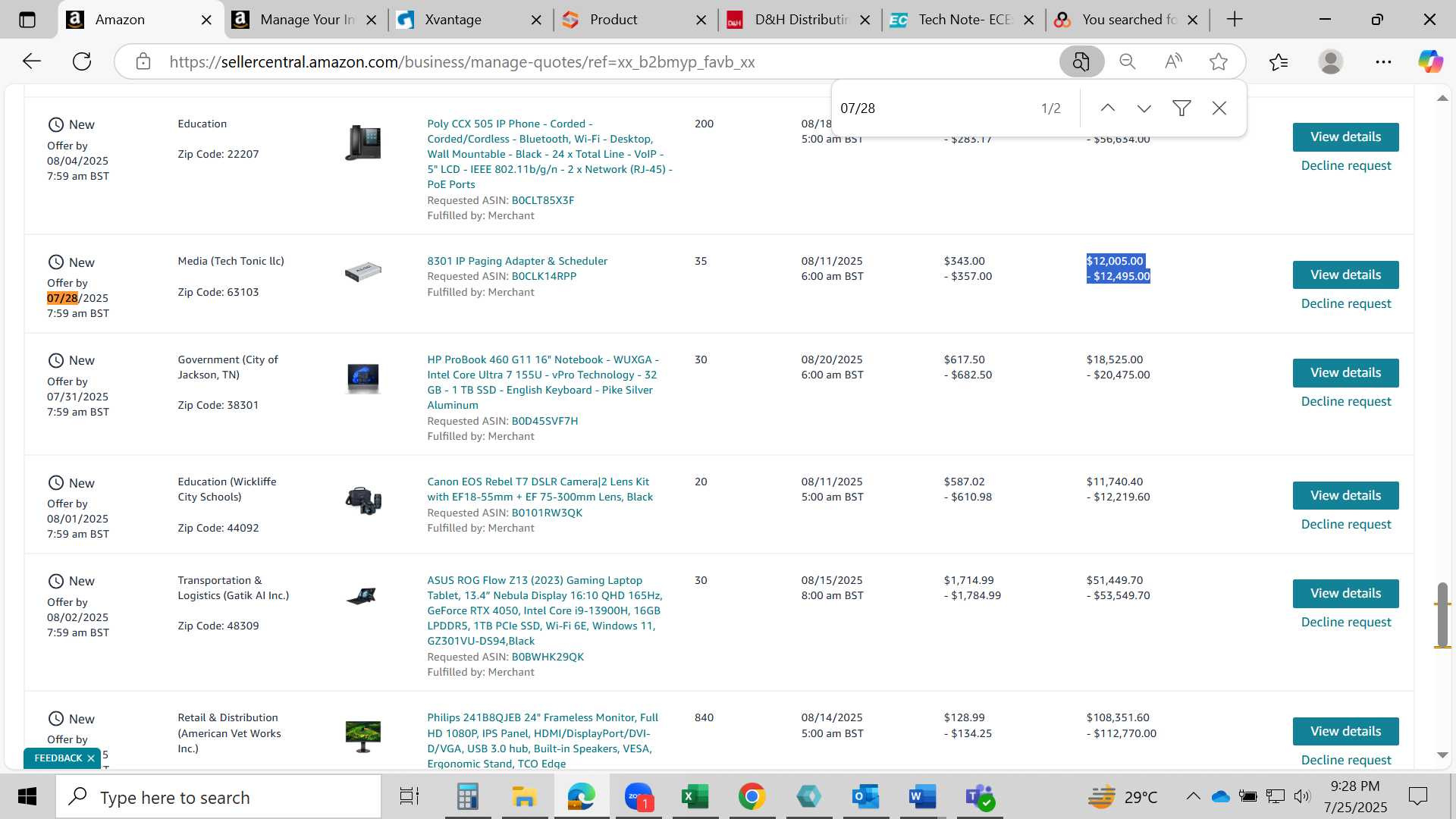Switch to the Tech Note tab

click(x=965, y=20)
